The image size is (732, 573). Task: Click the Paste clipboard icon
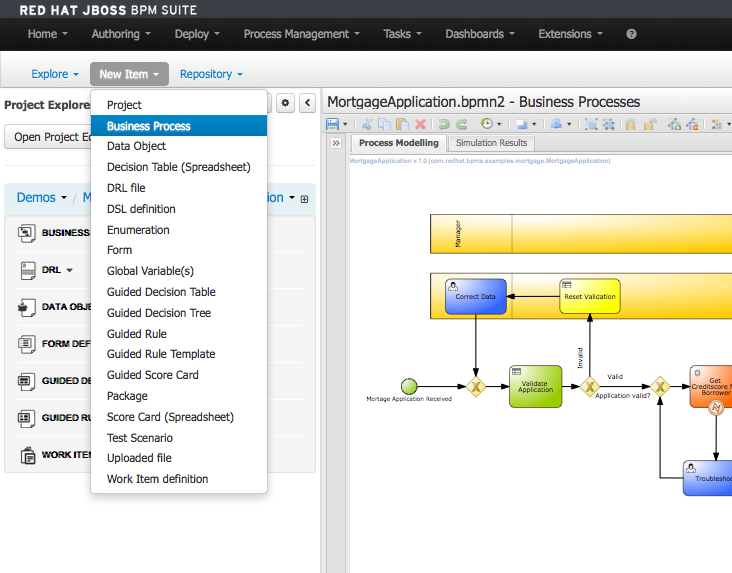pos(402,124)
